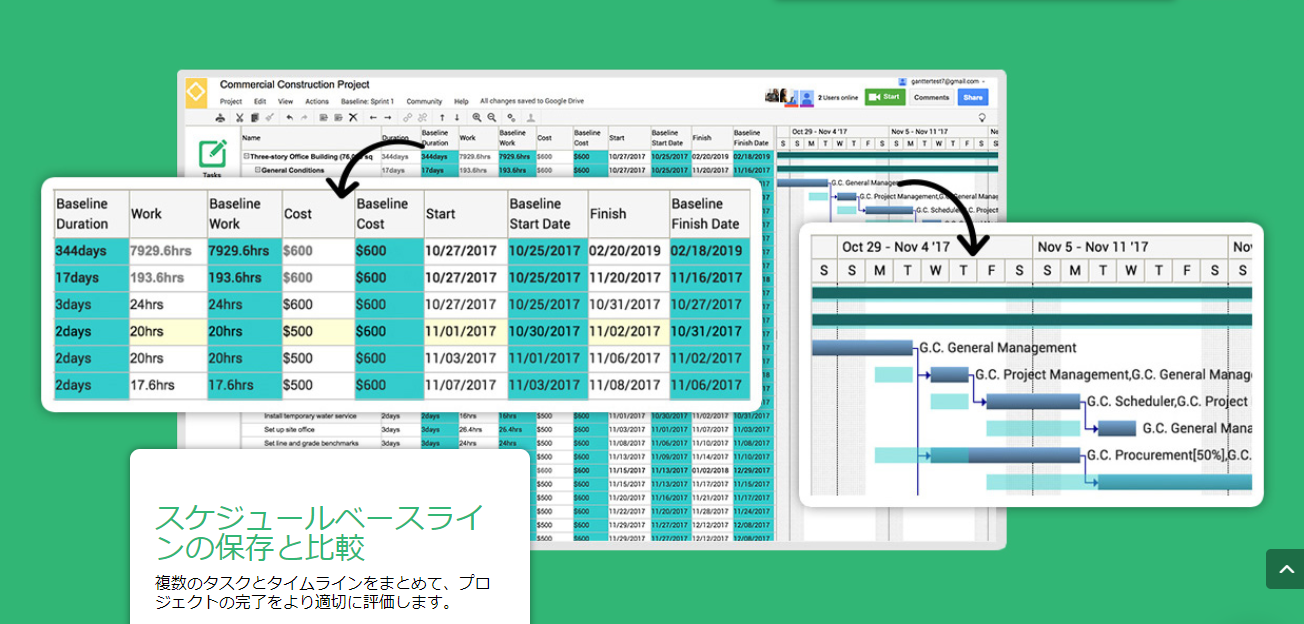Collapse the General Conditions task group
Screen dimensions: 1304x624
tap(257, 170)
